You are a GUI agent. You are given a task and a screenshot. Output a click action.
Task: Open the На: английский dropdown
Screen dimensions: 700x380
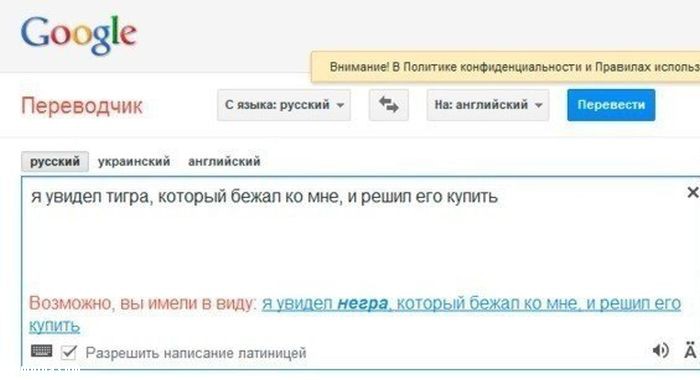click(488, 105)
